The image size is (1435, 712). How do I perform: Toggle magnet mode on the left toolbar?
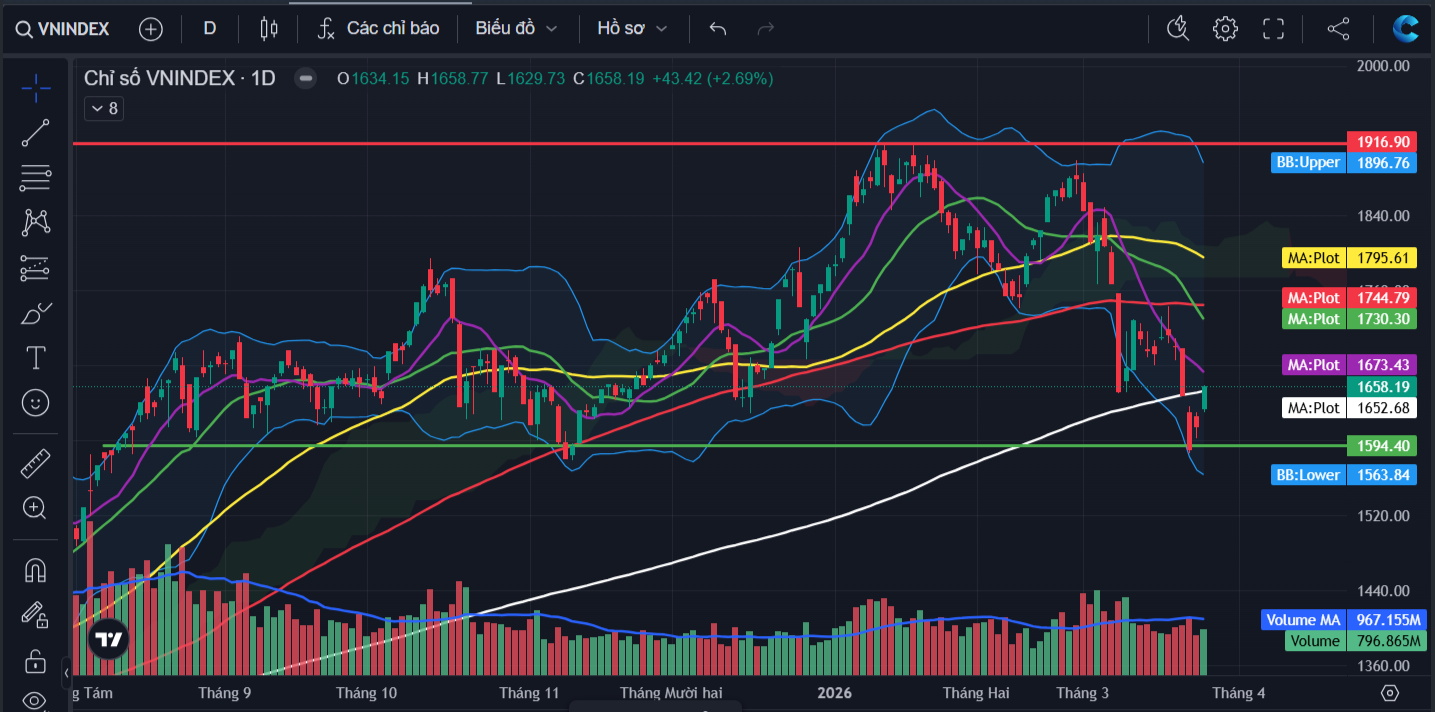[x=36, y=570]
